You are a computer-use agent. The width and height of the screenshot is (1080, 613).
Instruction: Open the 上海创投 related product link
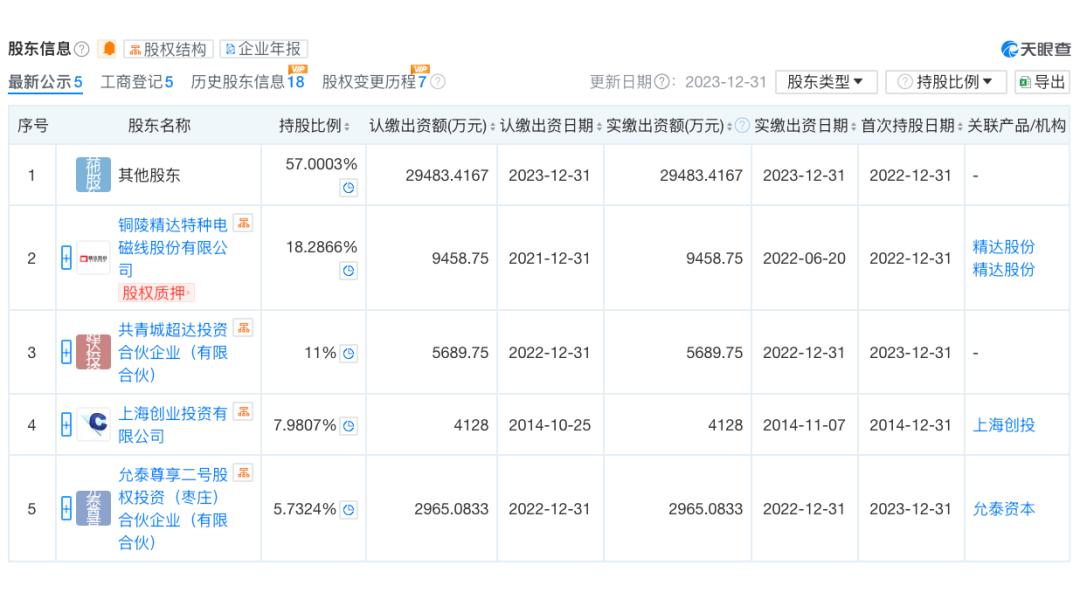(1003, 425)
